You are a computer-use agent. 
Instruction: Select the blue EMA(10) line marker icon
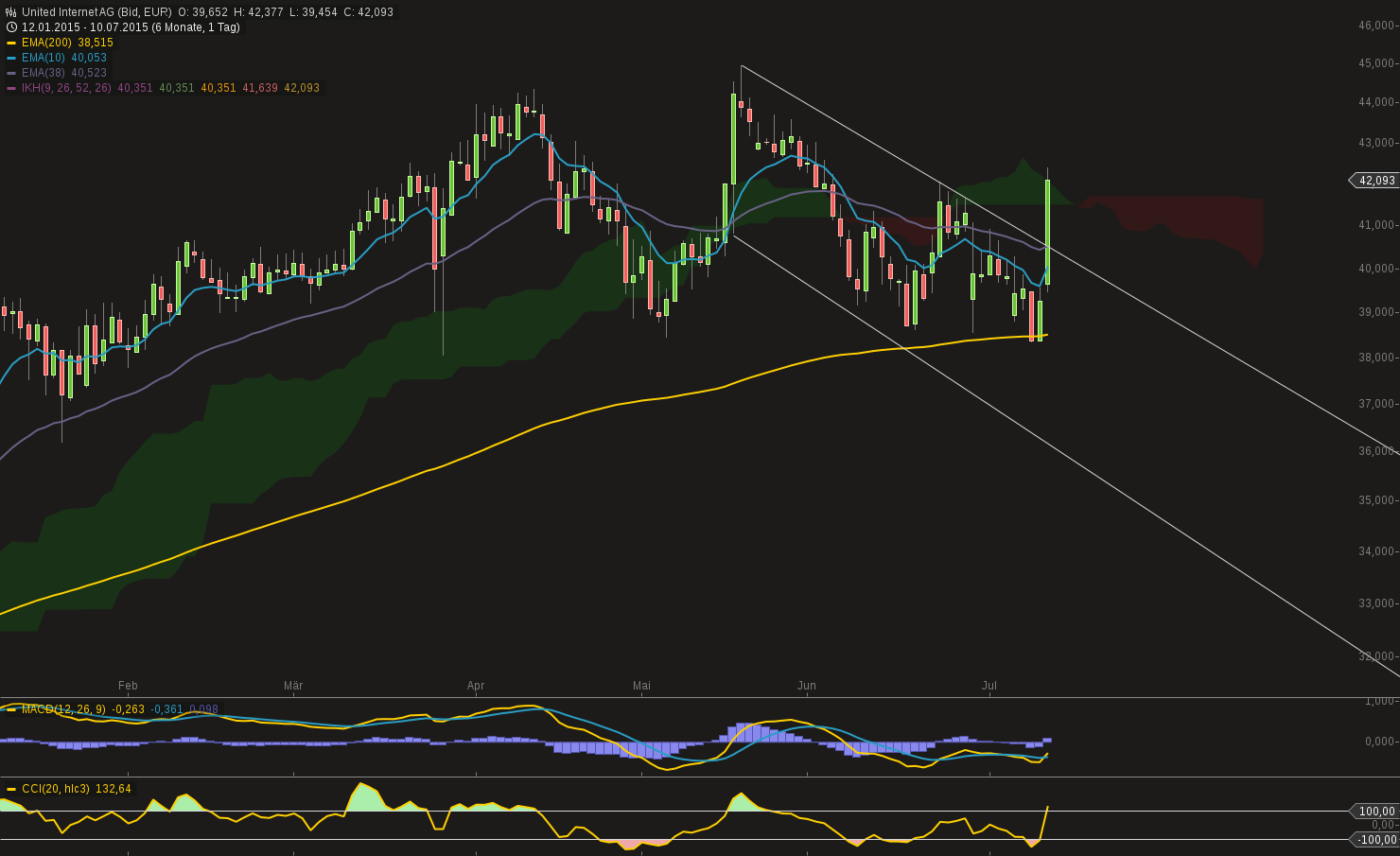pos(12,57)
